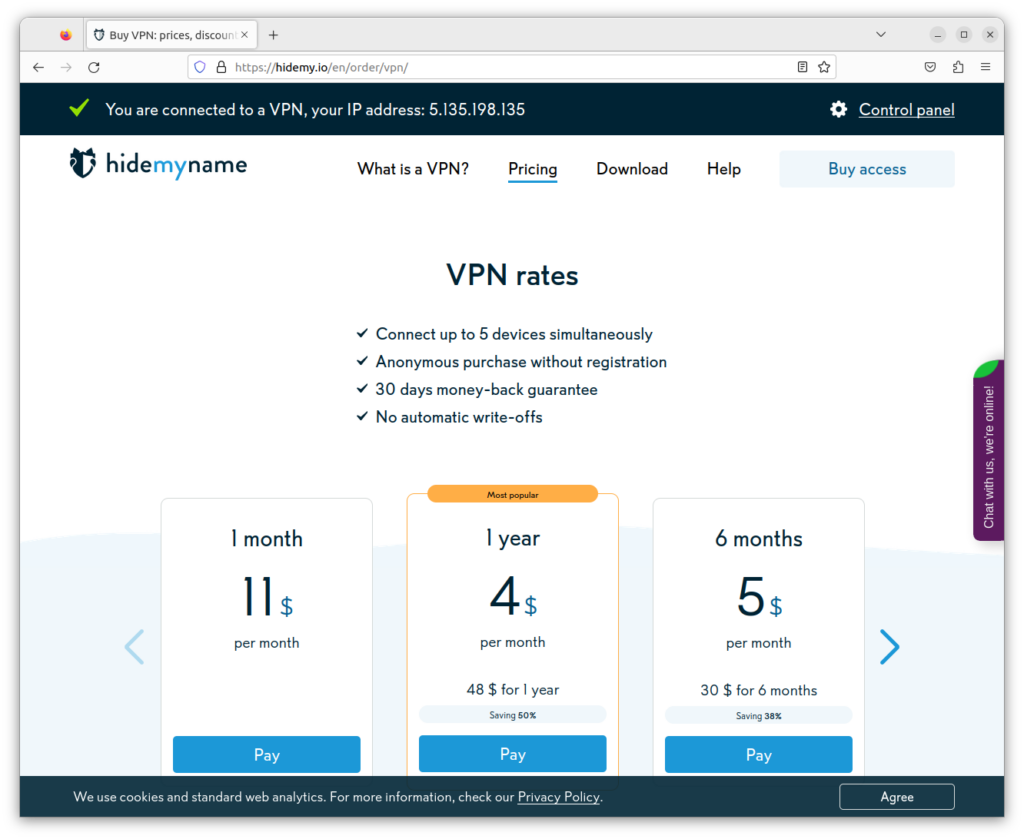Select the Pricing menu item

click(x=532, y=169)
